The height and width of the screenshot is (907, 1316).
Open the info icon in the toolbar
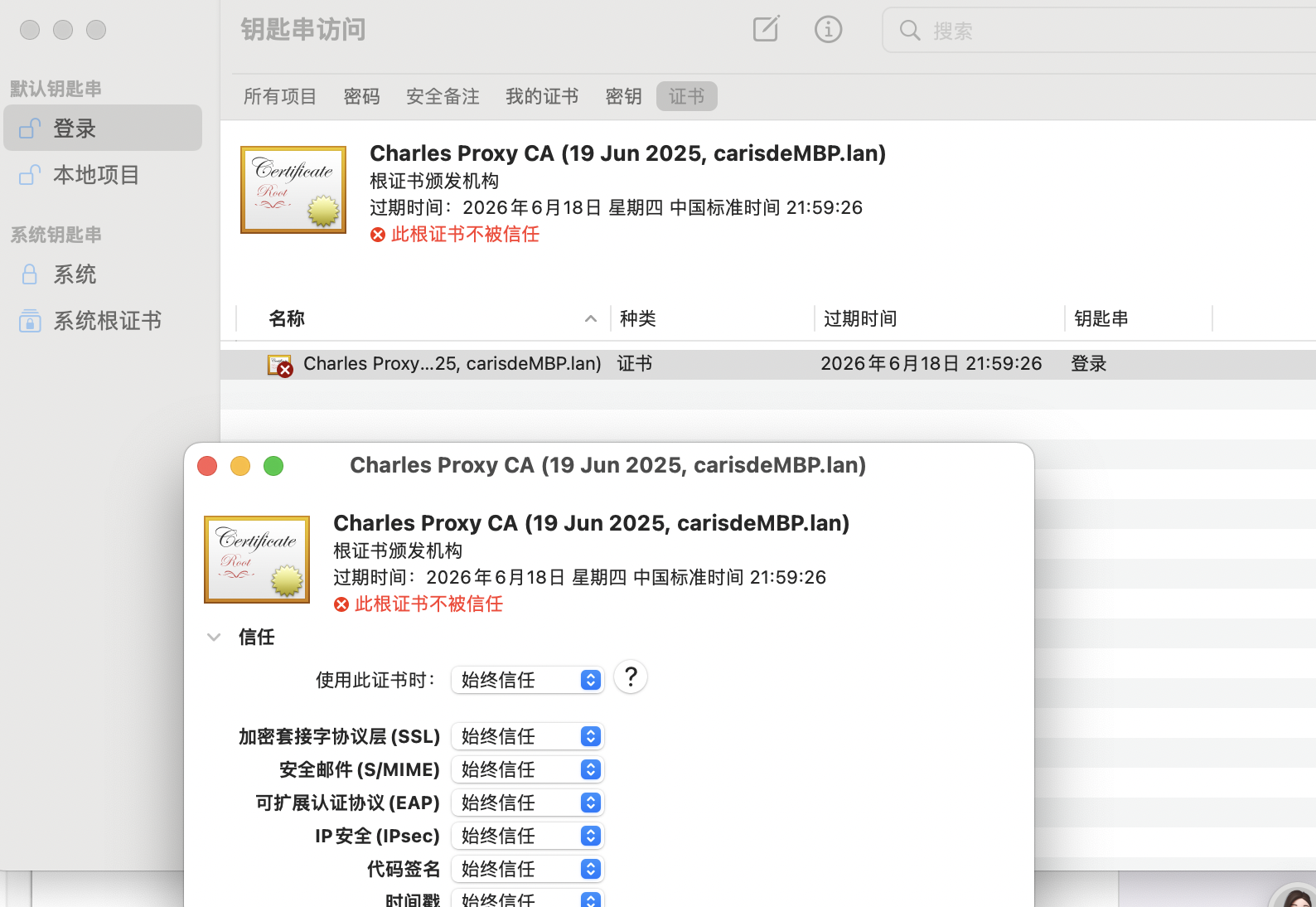click(x=828, y=30)
